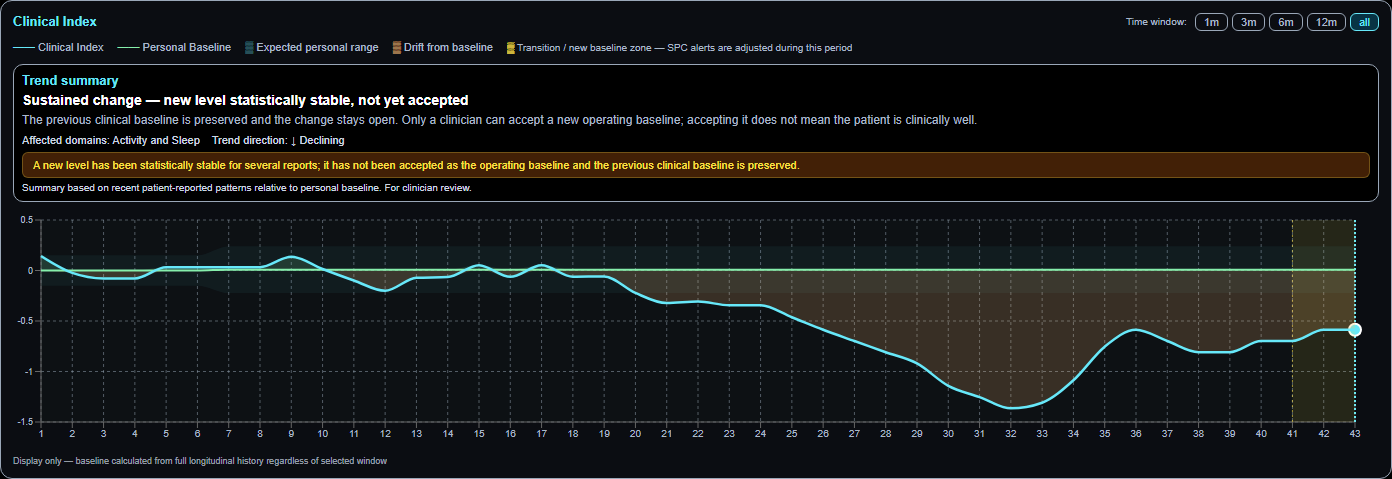Select the 6m time window
The width and height of the screenshot is (1392, 479).
click(1285, 22)
